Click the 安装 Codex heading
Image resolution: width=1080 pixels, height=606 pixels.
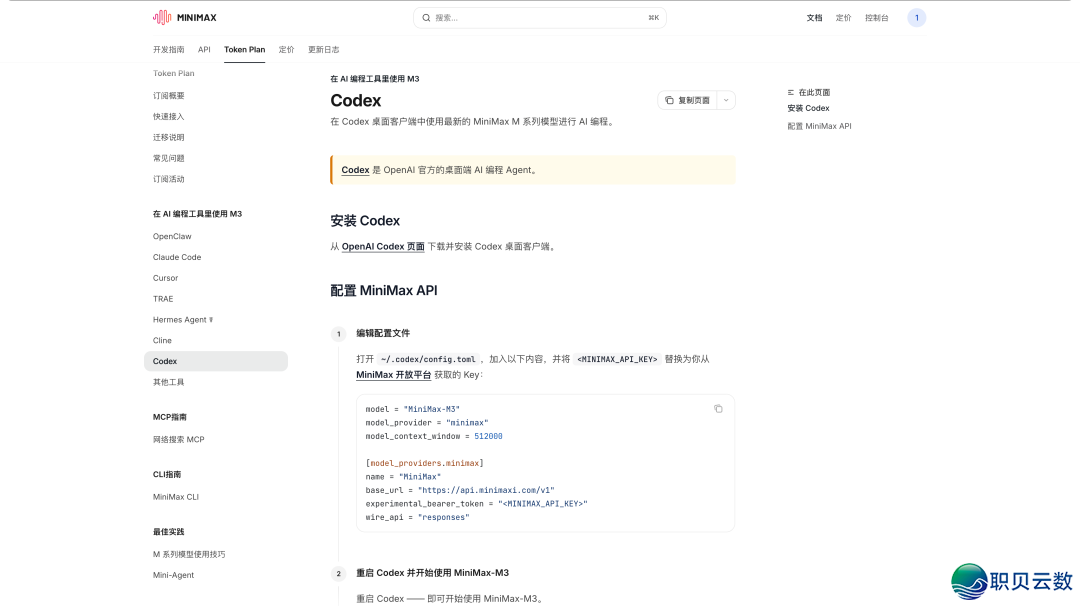pyautogui.click(x=365, y=221)
